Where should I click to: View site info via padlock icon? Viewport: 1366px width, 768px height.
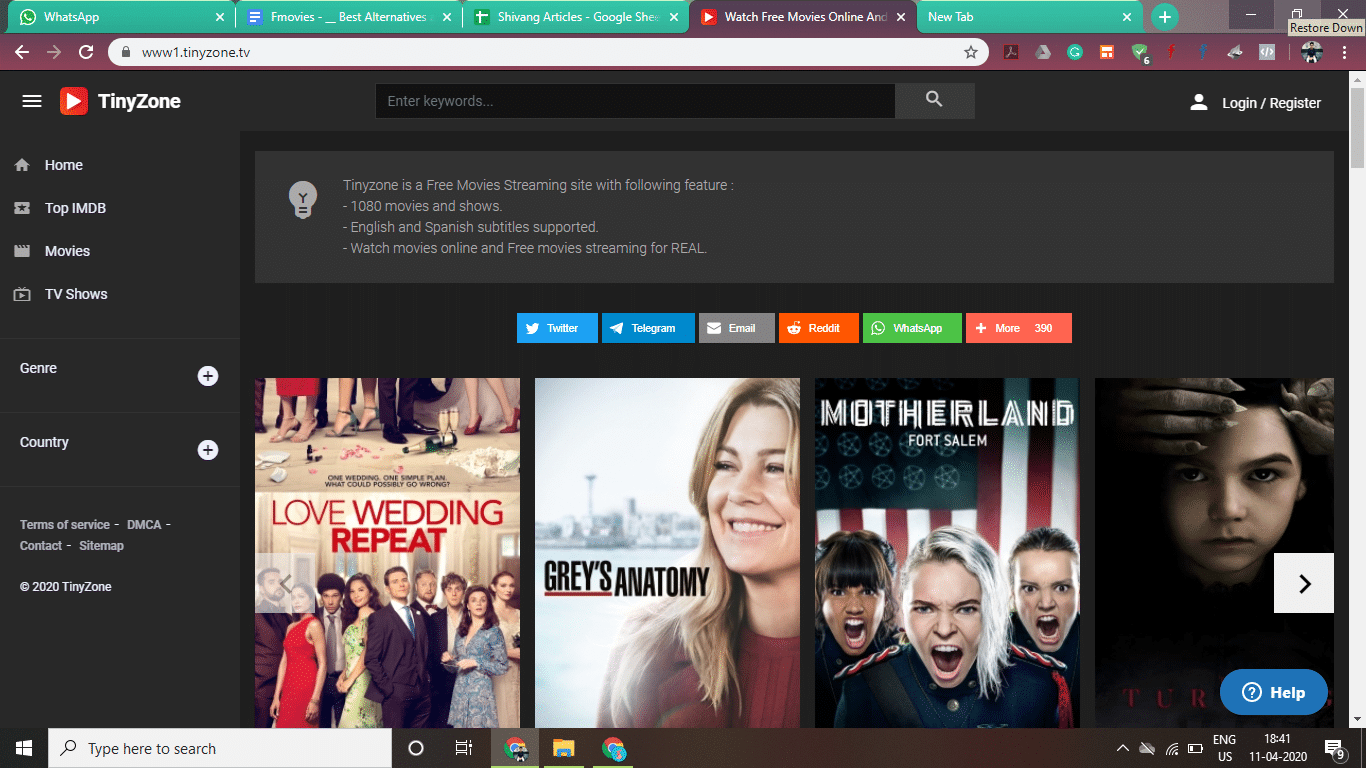point(126,52)
